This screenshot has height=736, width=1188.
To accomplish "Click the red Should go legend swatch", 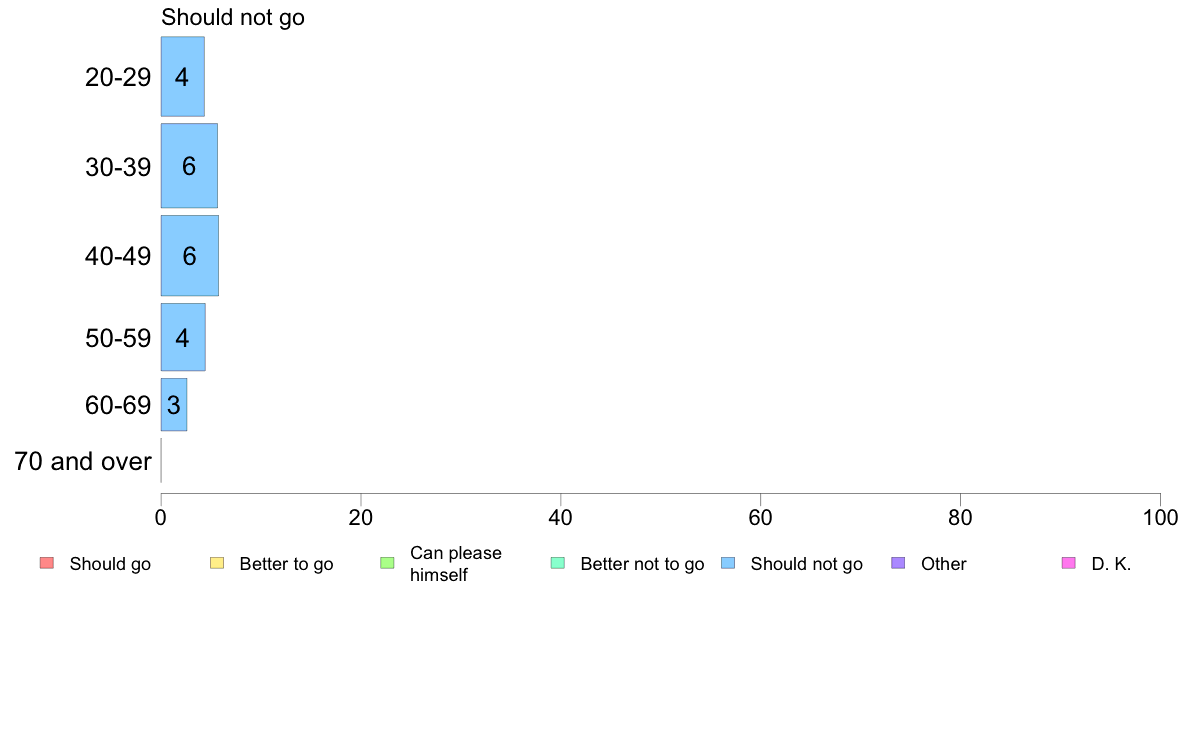I will point(47,563).
